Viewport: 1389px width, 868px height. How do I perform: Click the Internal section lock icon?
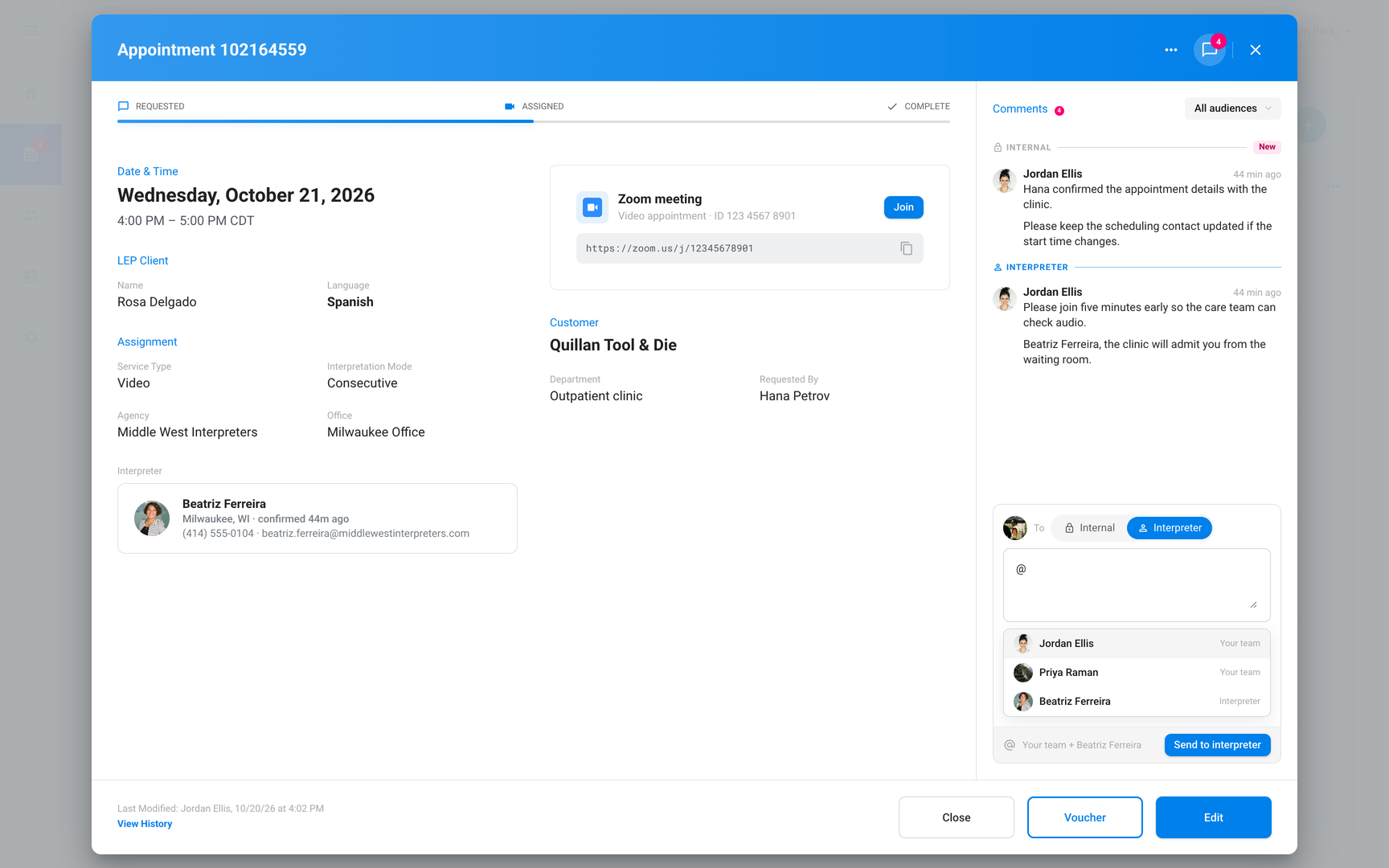tap(998, 147)
